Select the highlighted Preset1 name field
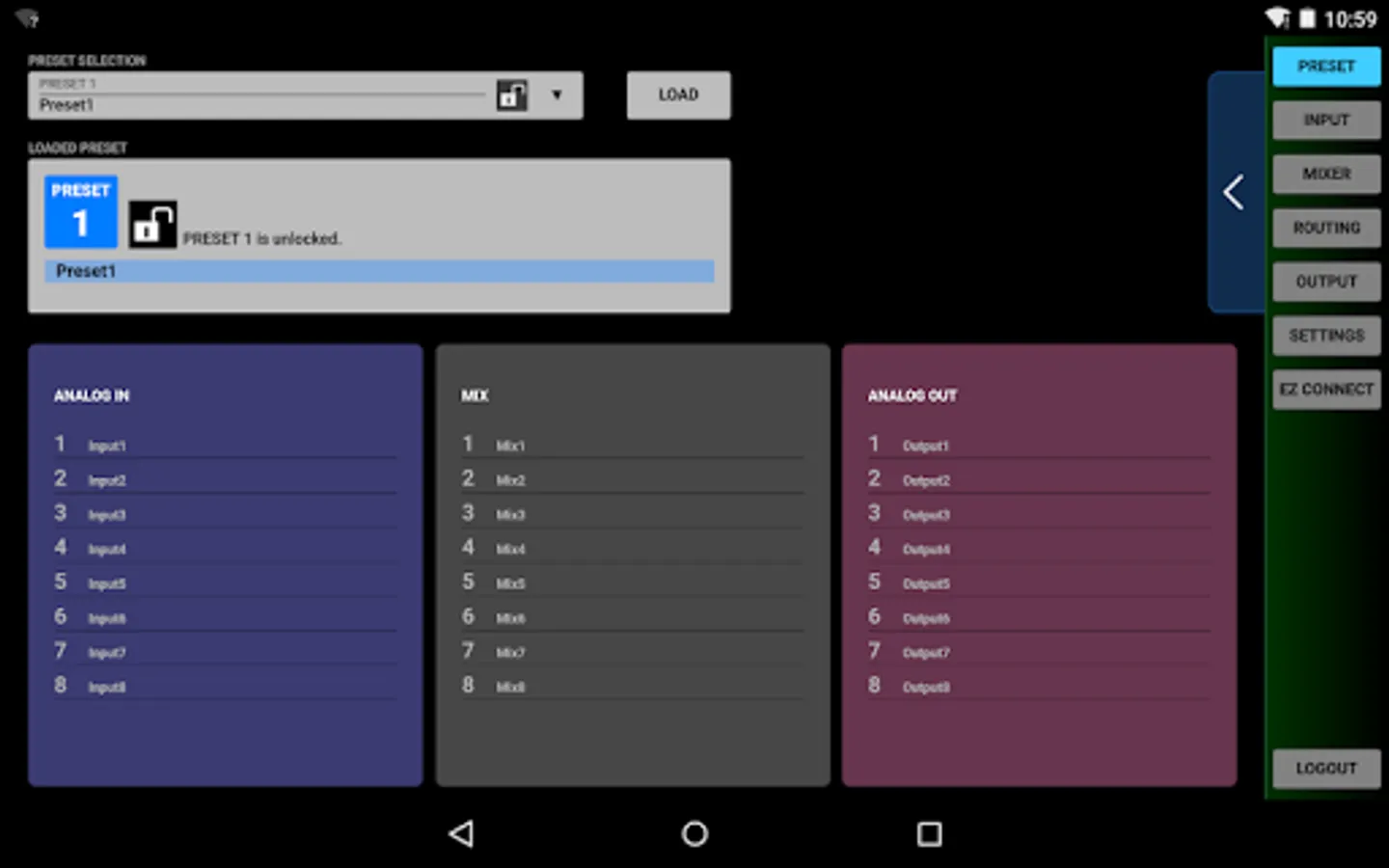 (x=379, y=271)
